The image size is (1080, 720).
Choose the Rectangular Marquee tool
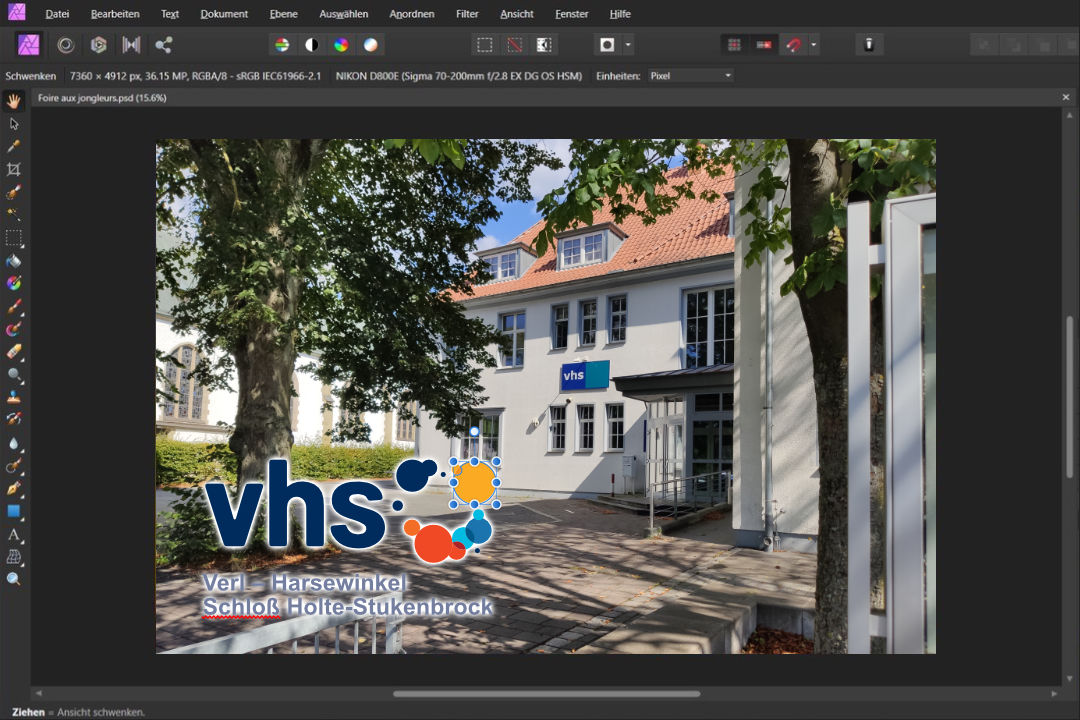pos(14,238)
